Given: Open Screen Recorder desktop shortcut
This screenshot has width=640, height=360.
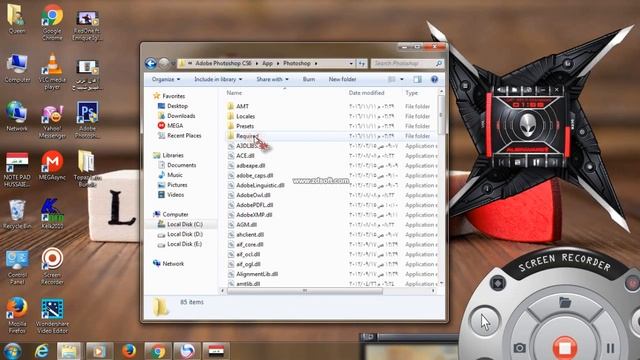Looking at the screenshot, I should tap(52, 266).
